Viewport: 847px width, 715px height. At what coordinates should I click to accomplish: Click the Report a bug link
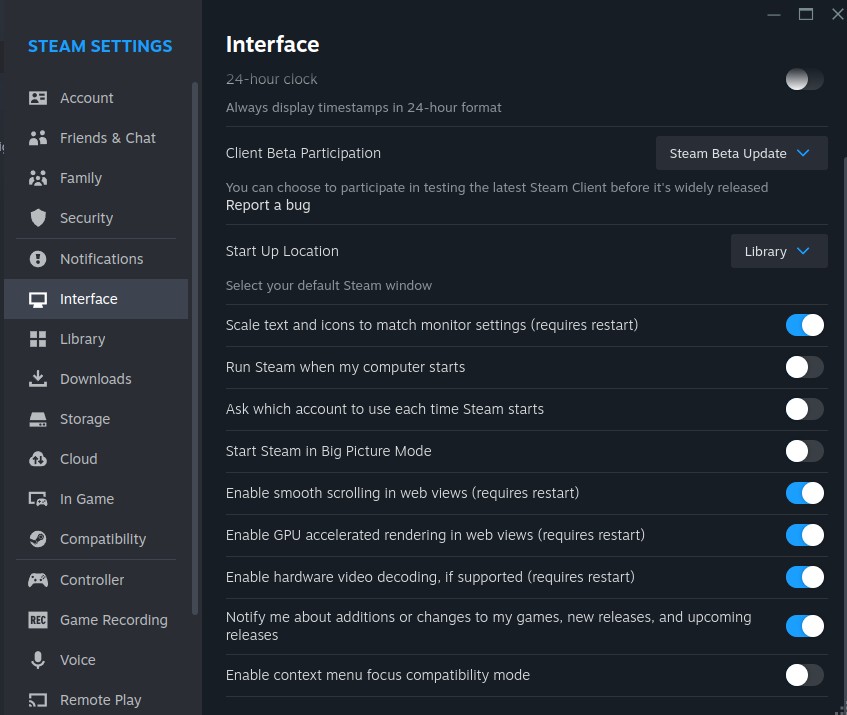click(x=268, y=205)
